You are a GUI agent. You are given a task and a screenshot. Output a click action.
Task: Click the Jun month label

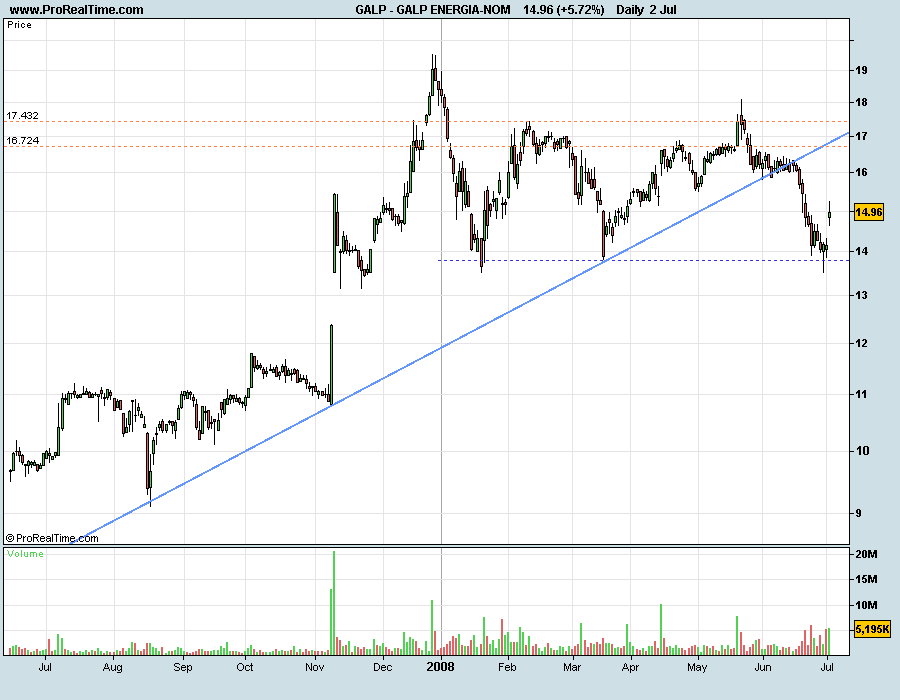click(x=763, y=667)
